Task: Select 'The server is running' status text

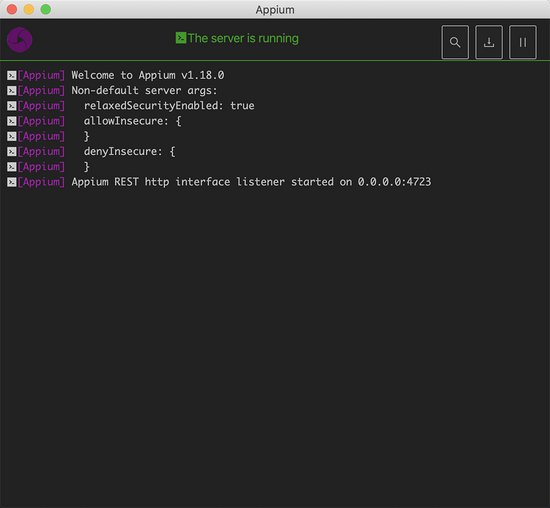Action: pyautogui.click(x=243, y=38)
